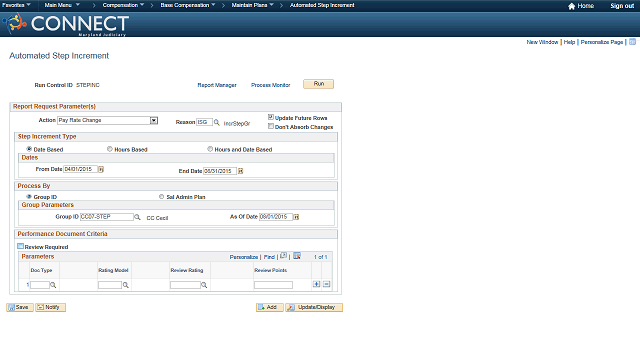Click the Review Rating lookup magnifier
Viewport: 640px width, 360px height.
[204, 285]
